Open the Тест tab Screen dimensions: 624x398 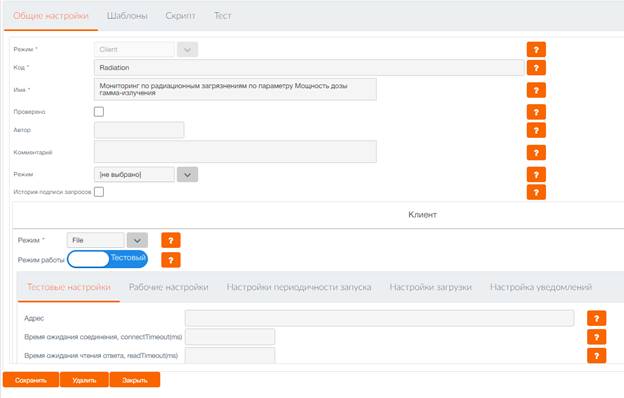coord(223,16)
